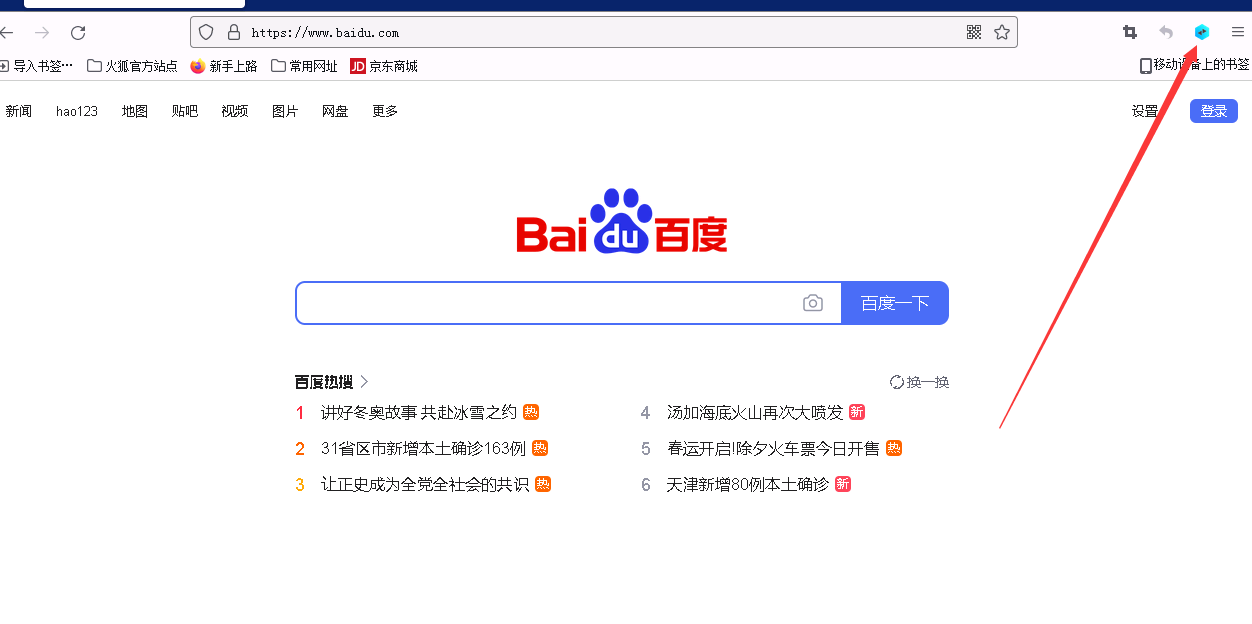Click the Firefox icon beside 新手上路
1252x624 pixels.
pyautogui.click(x=198, y=66)
